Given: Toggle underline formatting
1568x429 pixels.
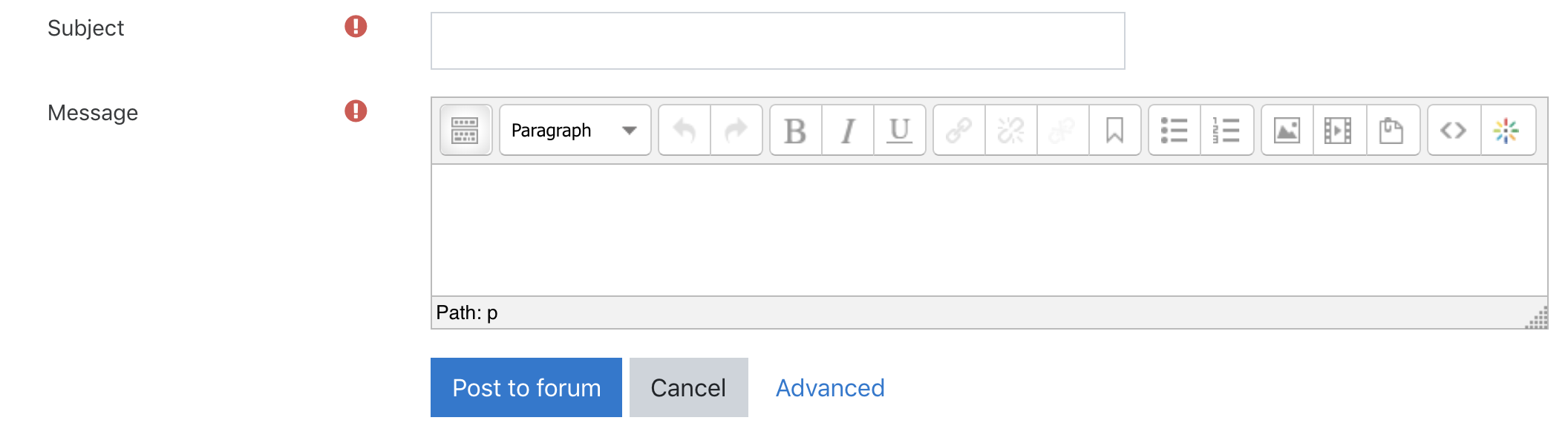Looking at the screenshot, I should coord(900,130).
